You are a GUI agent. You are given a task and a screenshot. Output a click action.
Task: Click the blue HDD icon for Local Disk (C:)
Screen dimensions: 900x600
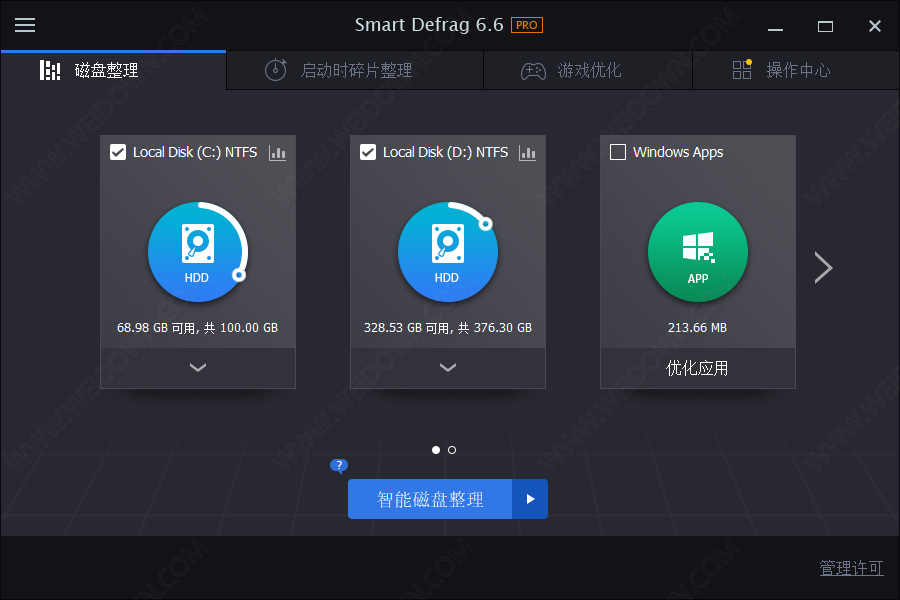click(x=197, y=251)
